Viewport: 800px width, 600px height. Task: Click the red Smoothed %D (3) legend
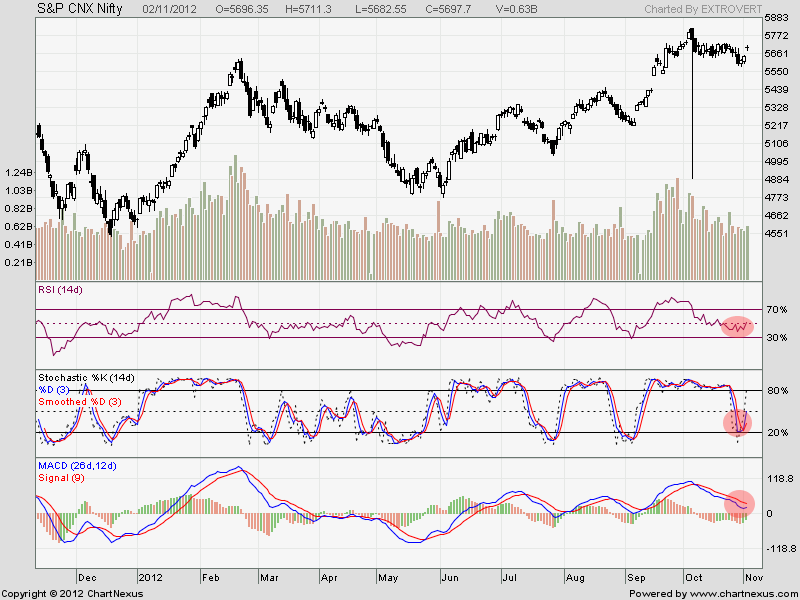tap(82, 402)
